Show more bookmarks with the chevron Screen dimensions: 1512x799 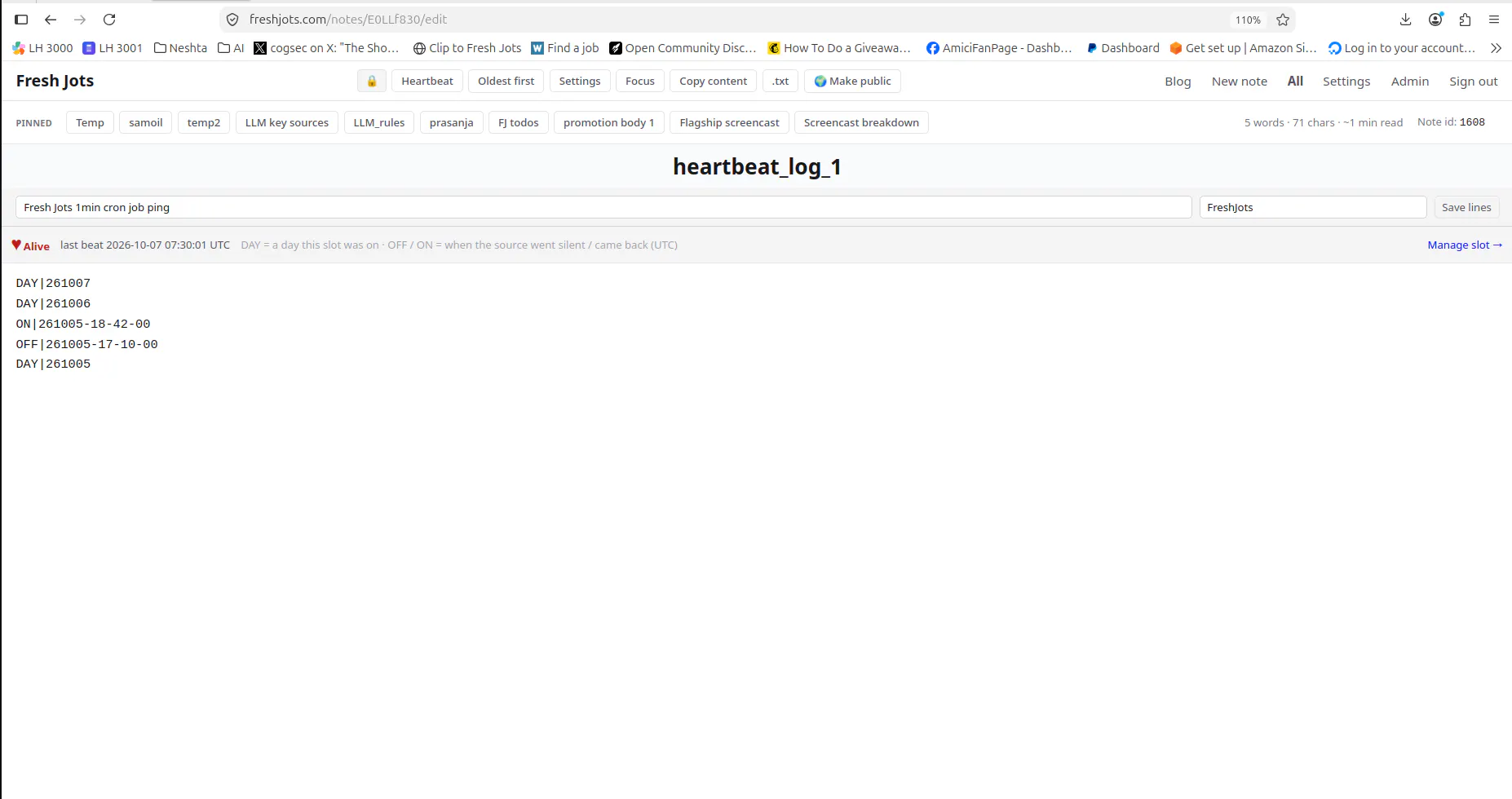point(1496,48)
